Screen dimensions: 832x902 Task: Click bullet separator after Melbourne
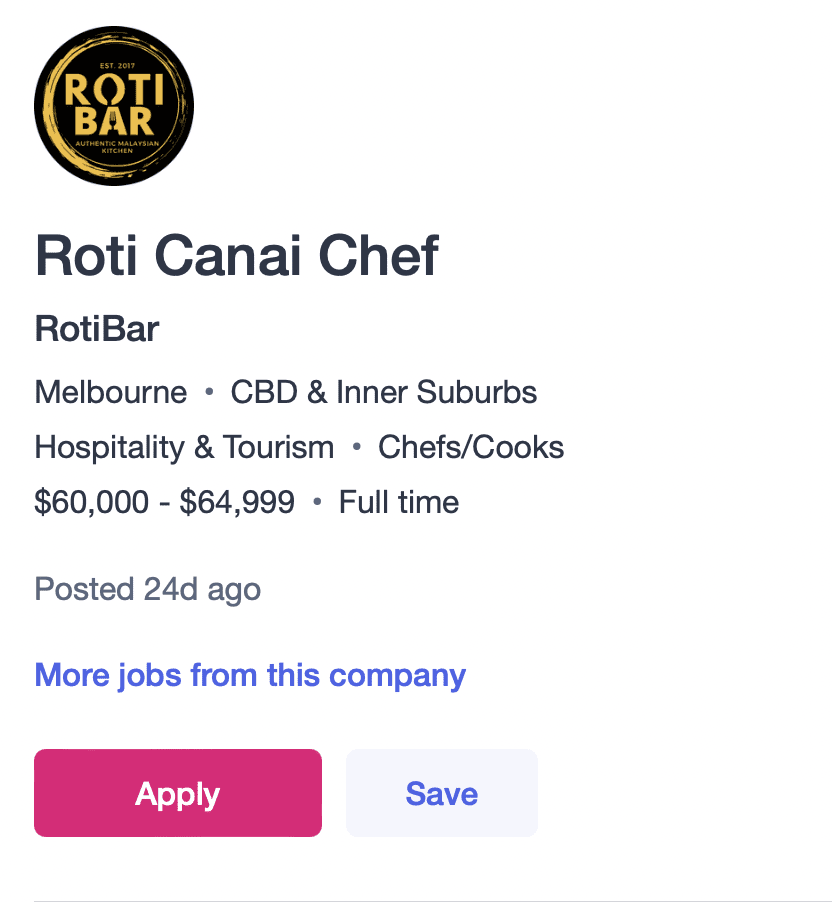[x=209, y=393]
